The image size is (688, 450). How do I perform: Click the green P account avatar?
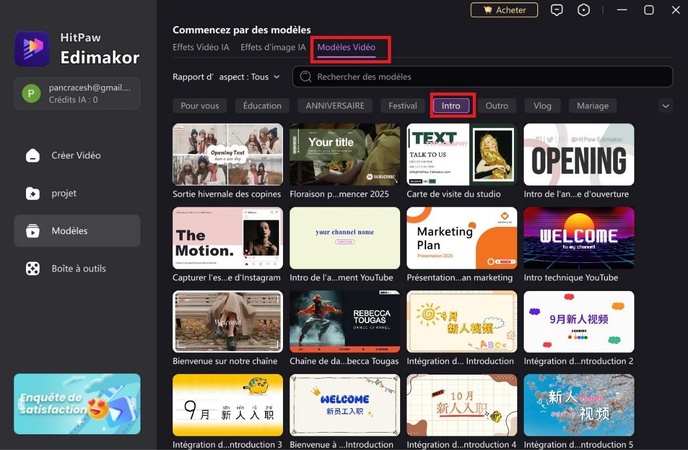coord(31,93)
